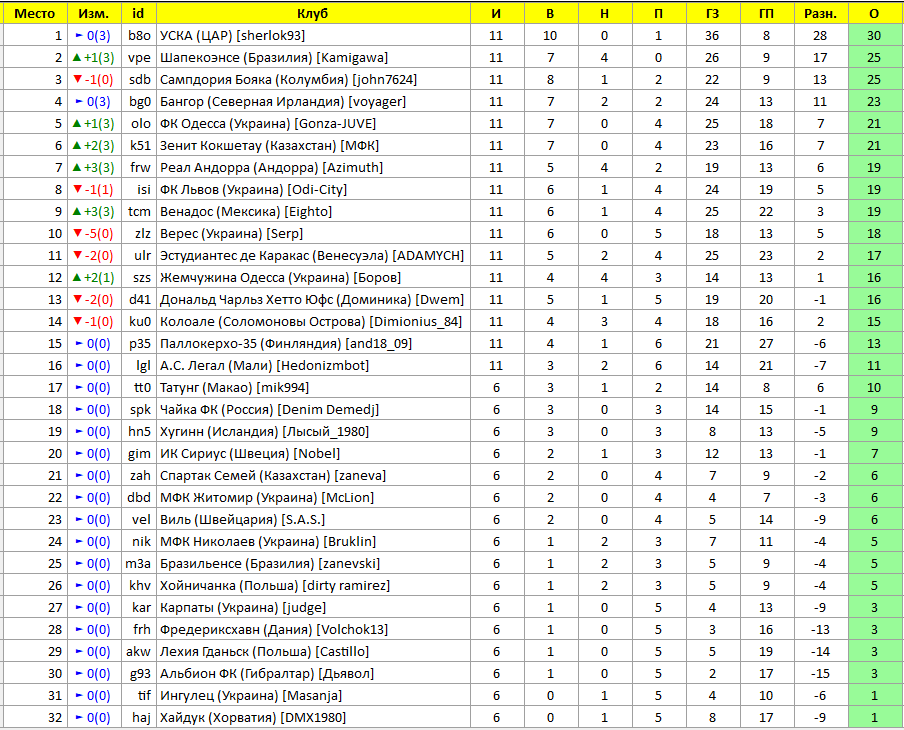Screen dimensions: 904x730
Task: Click the 'id' column header
Action: coord(138,13)
